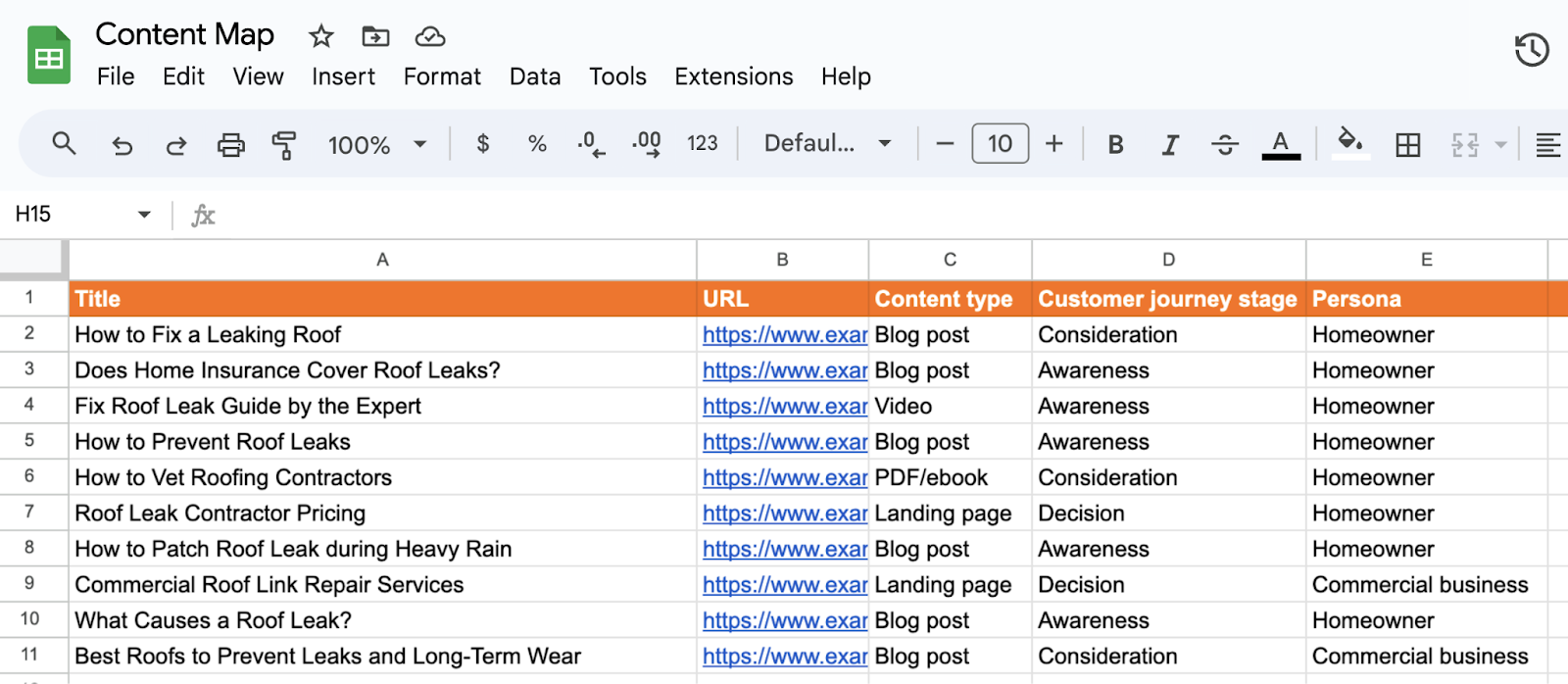Open URL link in What Causes a Roof Leak row

pyautogui.click(x=785, y=621)
